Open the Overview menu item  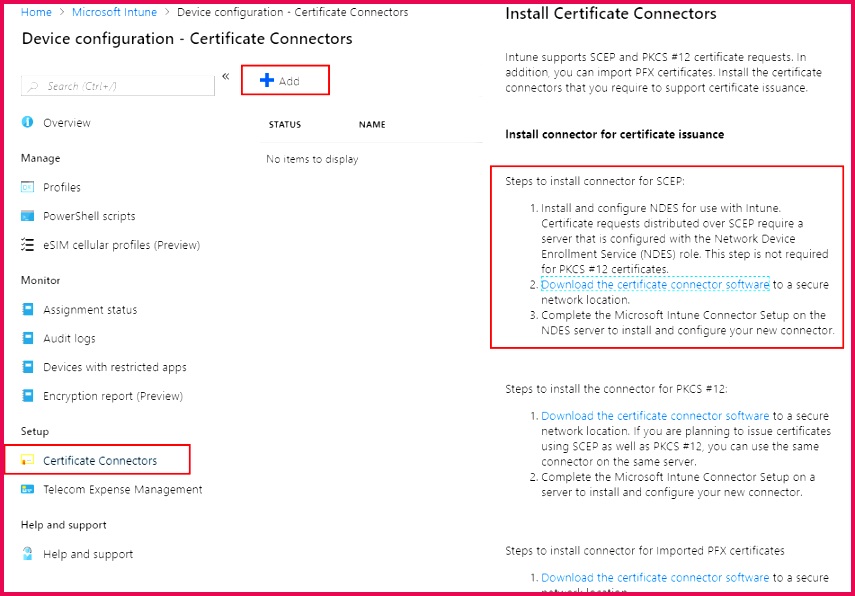pyautogui.click(x=67, y=123)
